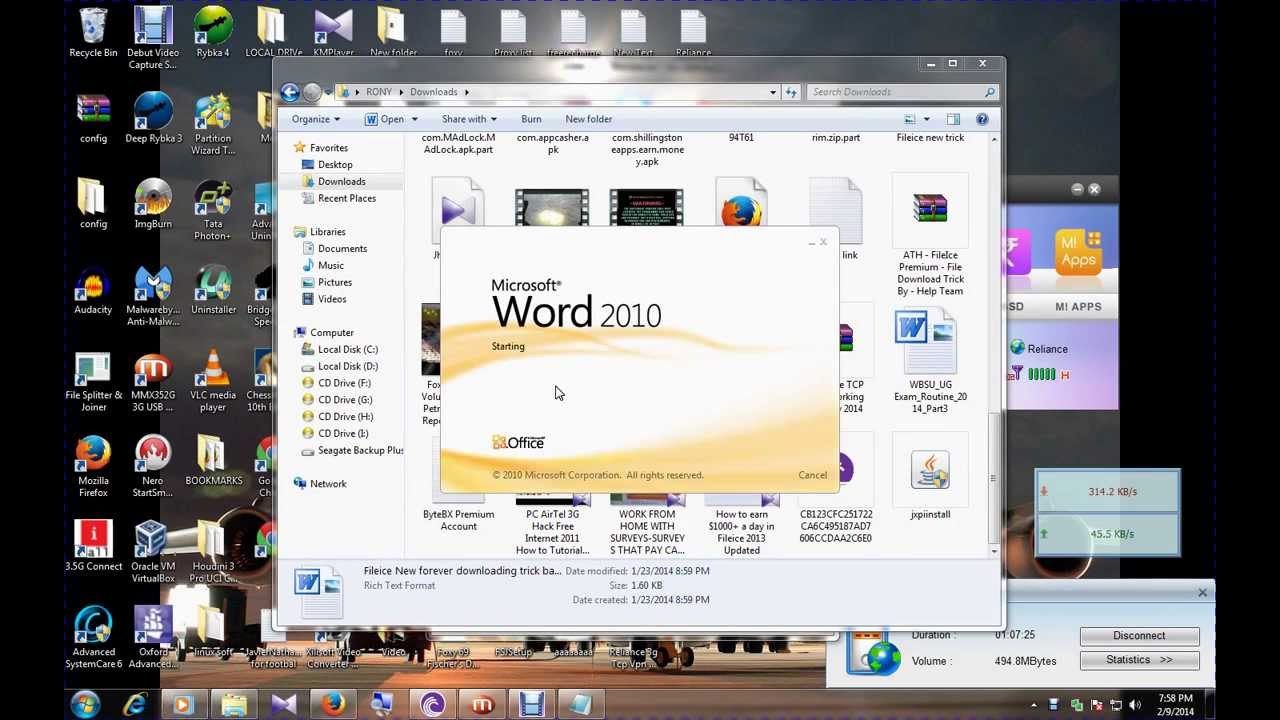Open the Windows Start menu

tap(85, 704)
